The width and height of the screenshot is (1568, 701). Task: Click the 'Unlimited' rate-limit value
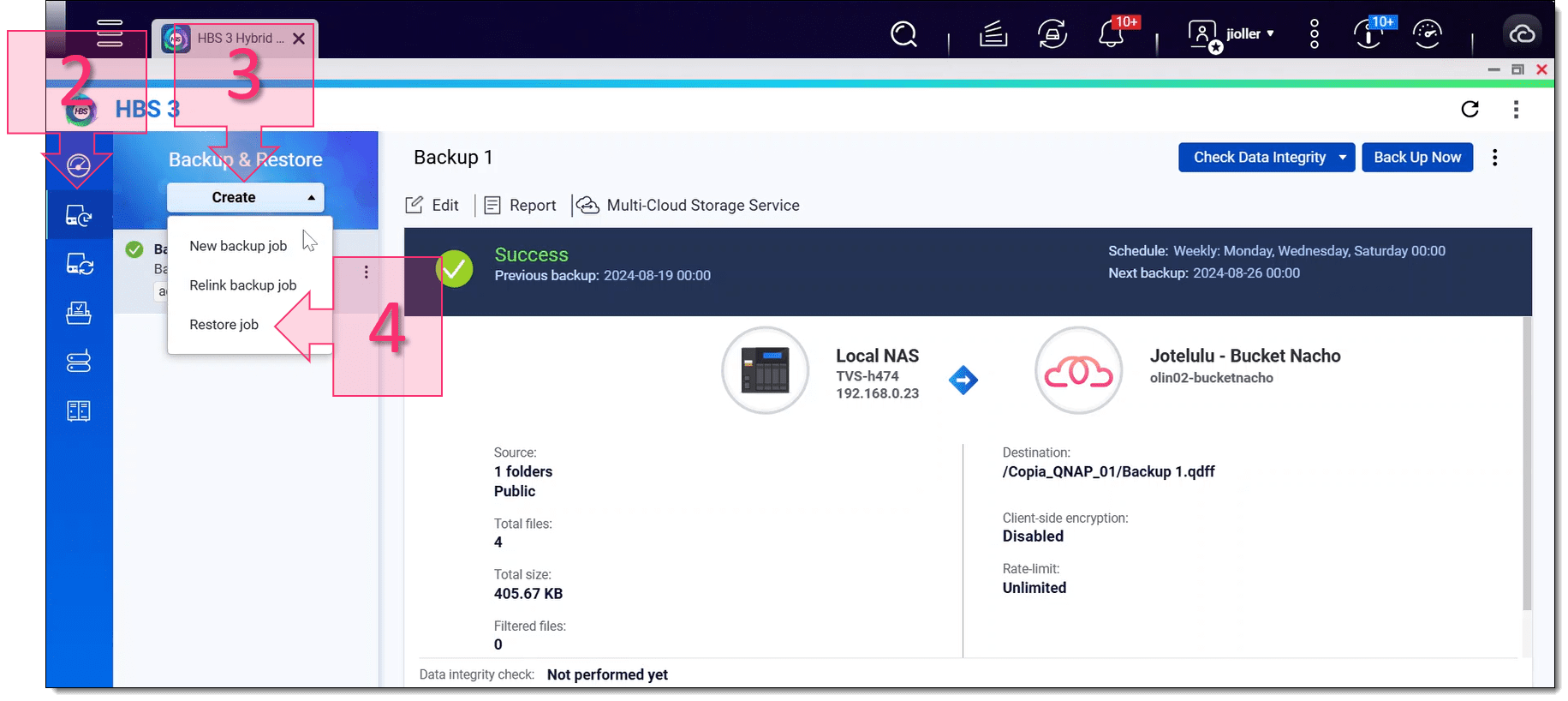(x=1034, y=588)
